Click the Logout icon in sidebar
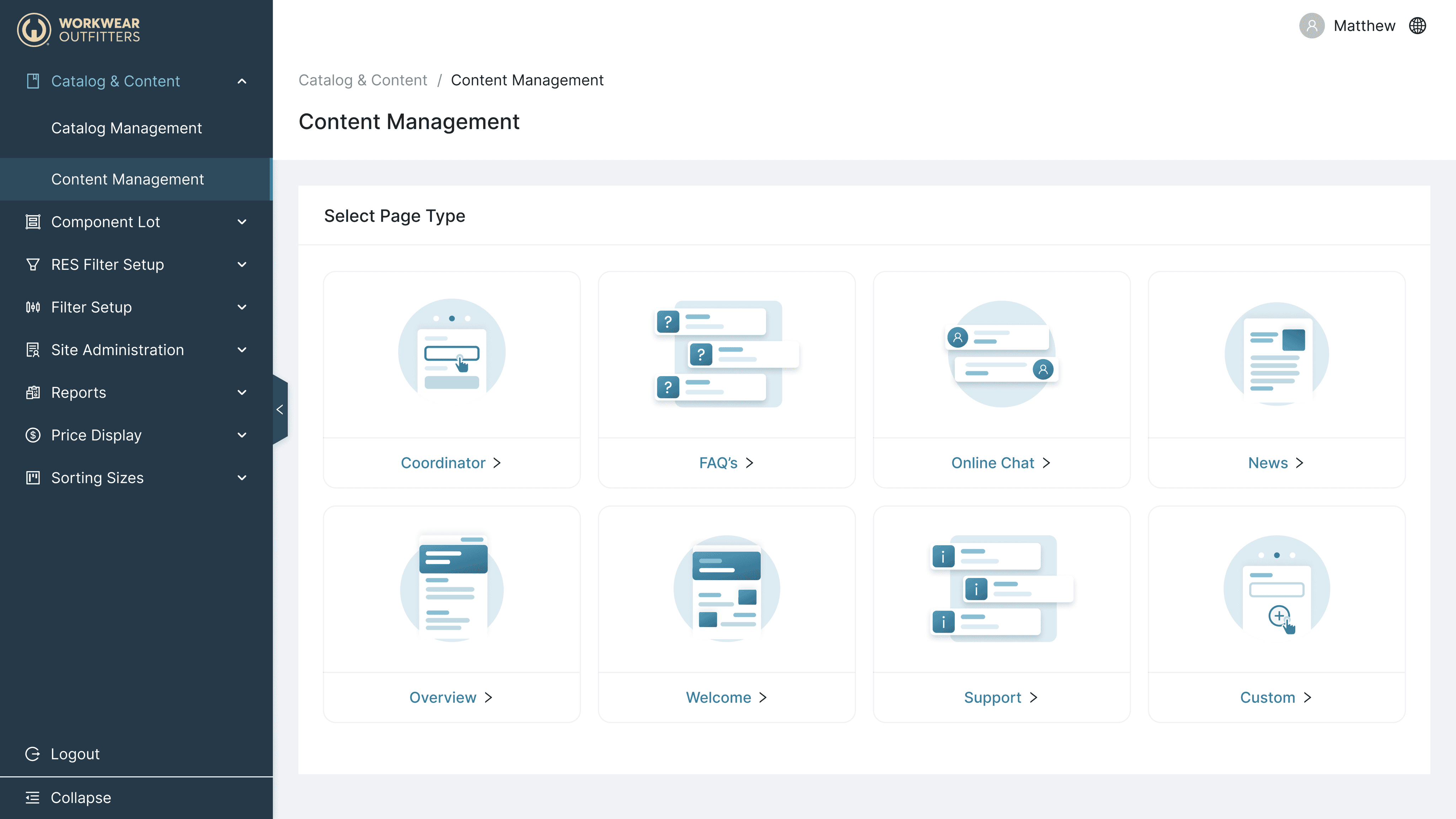Screen dimensions: 1456x819 (33, 754)
